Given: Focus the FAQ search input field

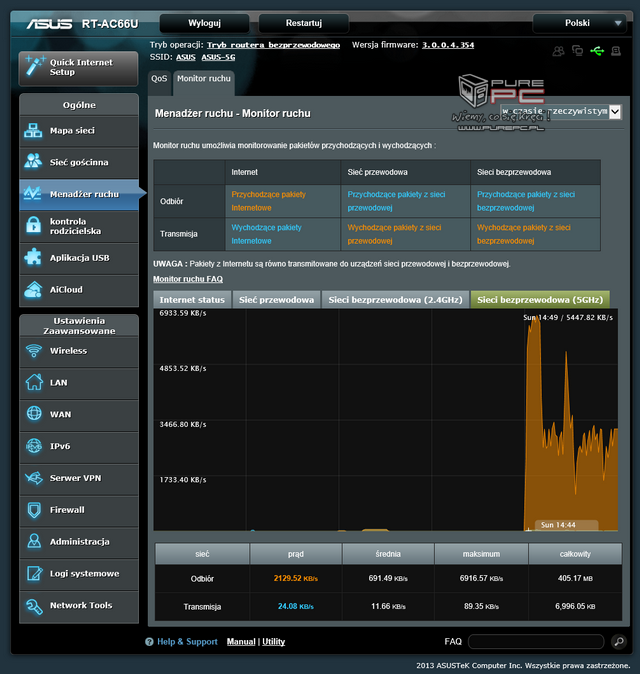Looking at the screenshot, I should 536,642.
